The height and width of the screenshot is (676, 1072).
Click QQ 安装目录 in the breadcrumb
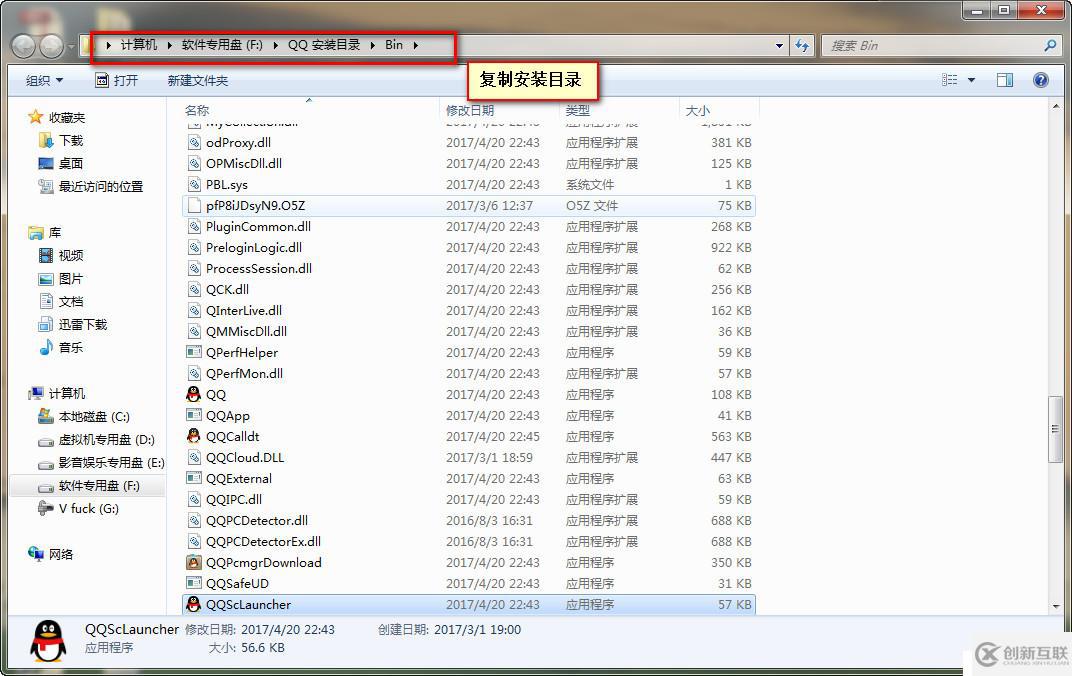coord(324,45)
